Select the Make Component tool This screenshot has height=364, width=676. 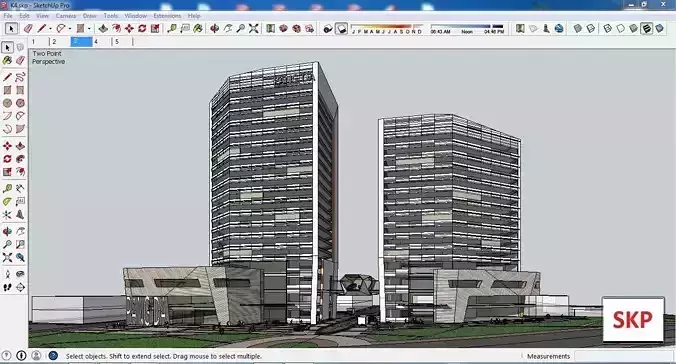[x=20, y=47]
